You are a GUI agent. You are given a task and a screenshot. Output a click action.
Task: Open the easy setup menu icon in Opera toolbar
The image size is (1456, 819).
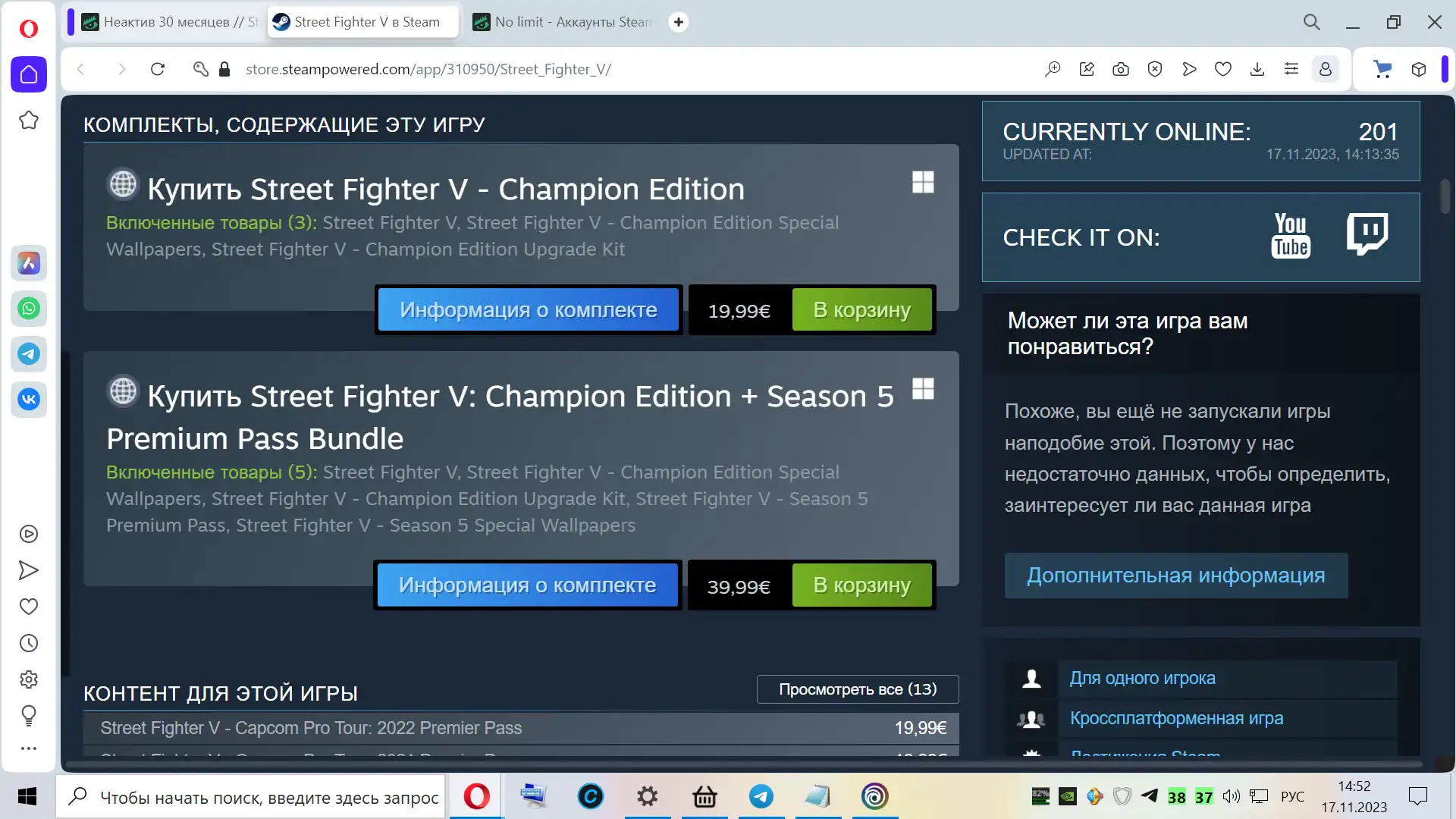[x=1291, y=69]
